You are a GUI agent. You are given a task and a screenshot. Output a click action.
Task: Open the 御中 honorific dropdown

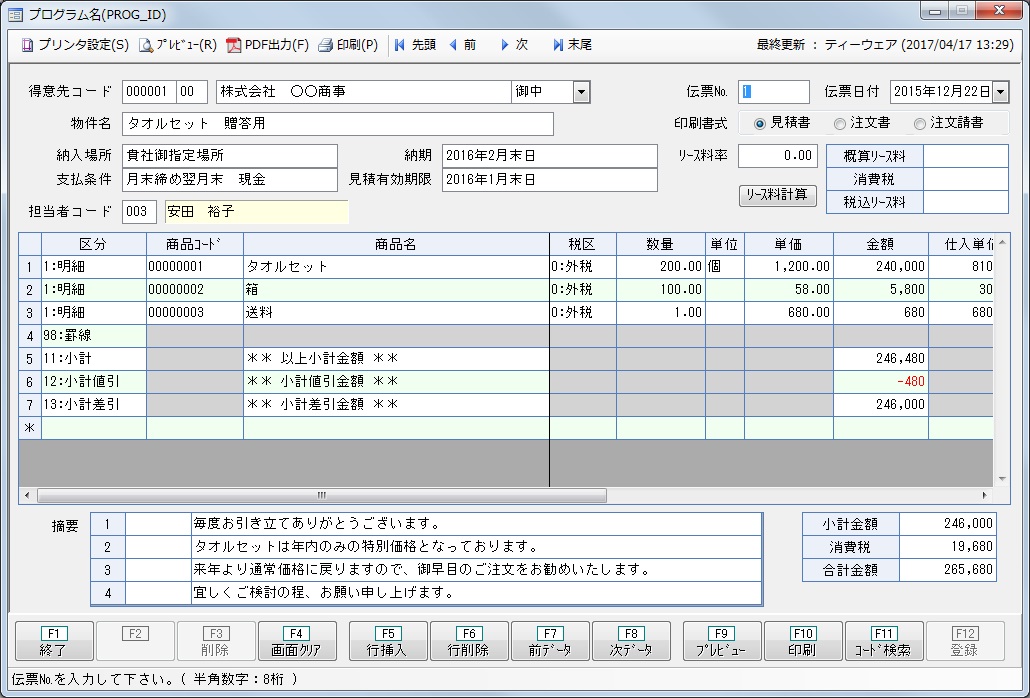[x=582, y=92]
